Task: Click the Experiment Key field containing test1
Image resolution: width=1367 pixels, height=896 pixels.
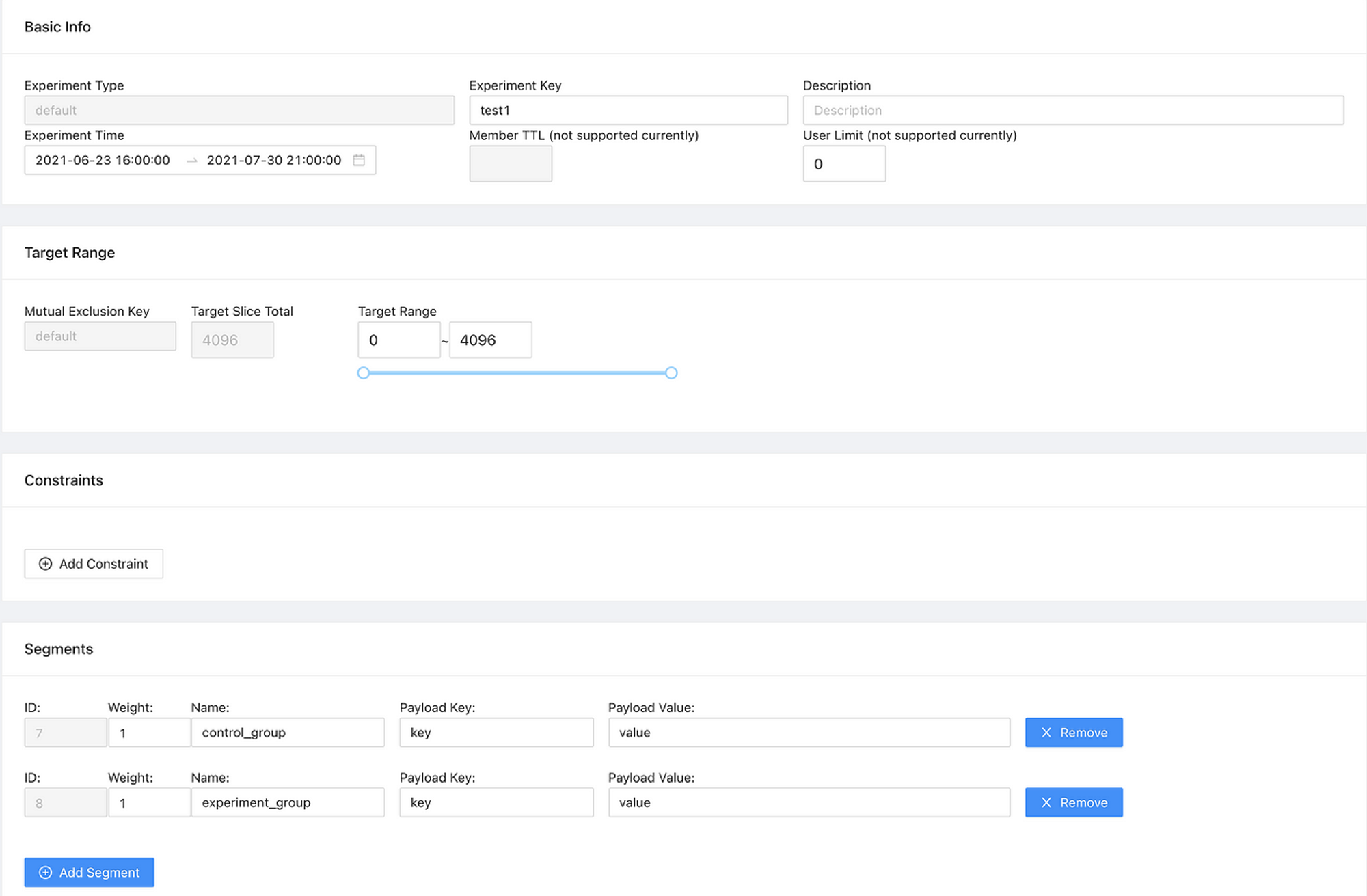Action: 627,111
